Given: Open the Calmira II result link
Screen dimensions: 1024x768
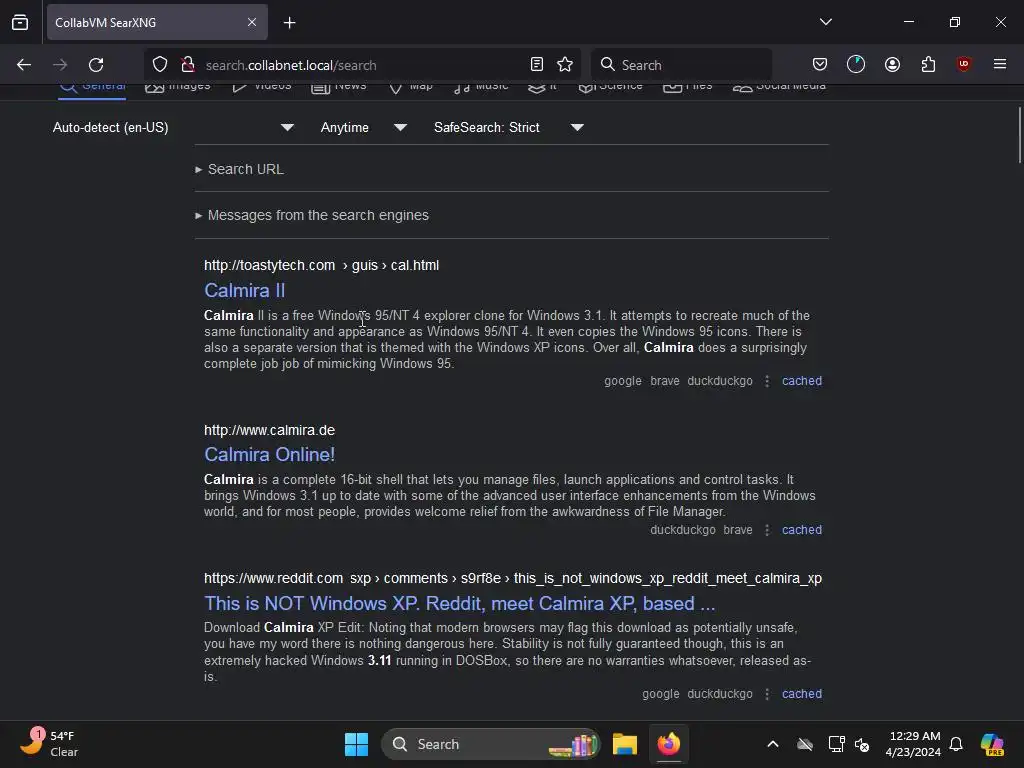Looking at the screenshot, I should [x=244, y=290].
